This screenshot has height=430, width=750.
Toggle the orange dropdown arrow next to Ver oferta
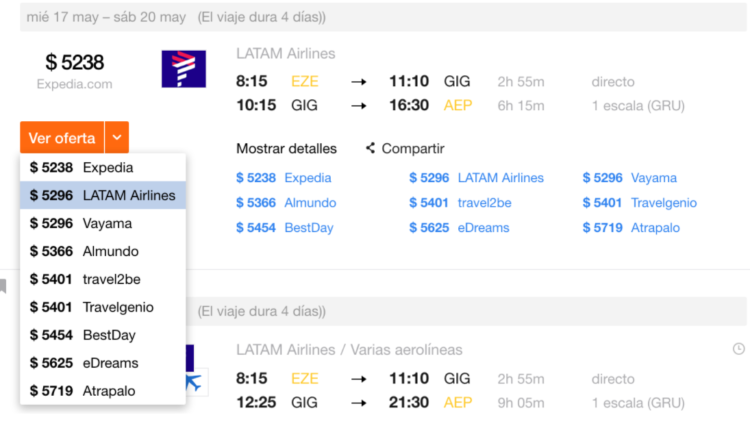click(117, 138)
